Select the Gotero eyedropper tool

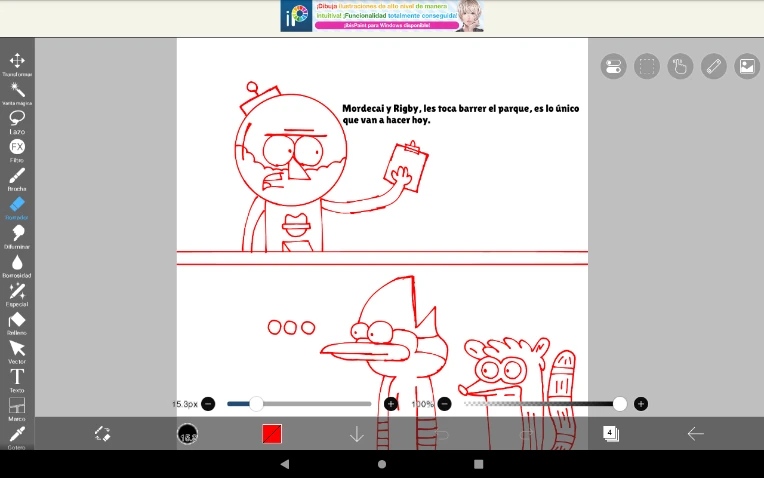coord(17,438)
